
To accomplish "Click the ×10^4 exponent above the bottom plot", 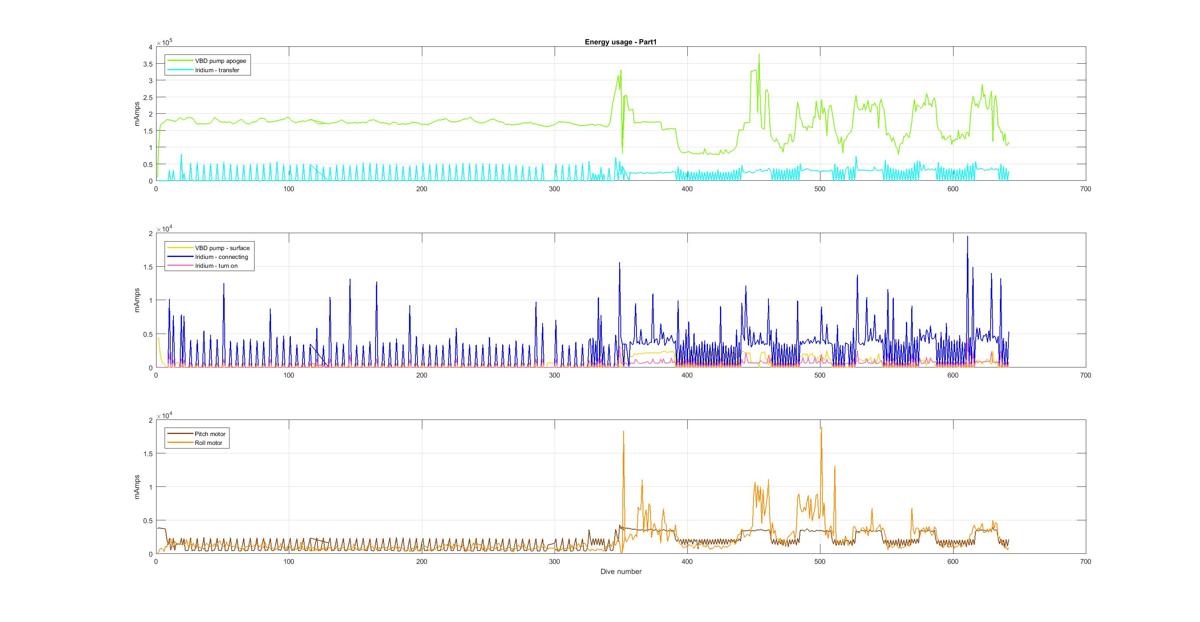I will 164,415.
